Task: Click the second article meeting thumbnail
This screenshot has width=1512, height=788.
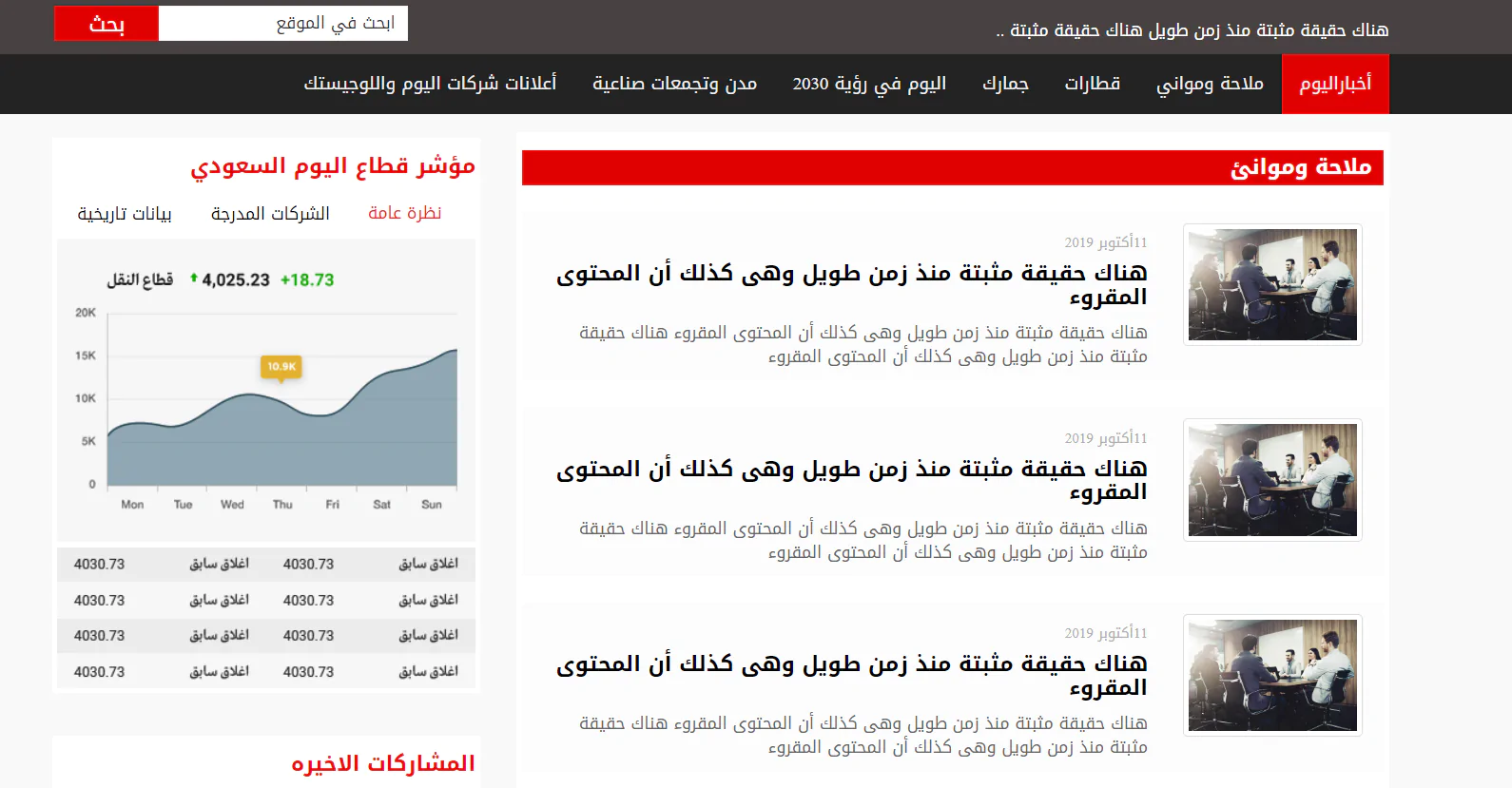Action: [1271, 480]
